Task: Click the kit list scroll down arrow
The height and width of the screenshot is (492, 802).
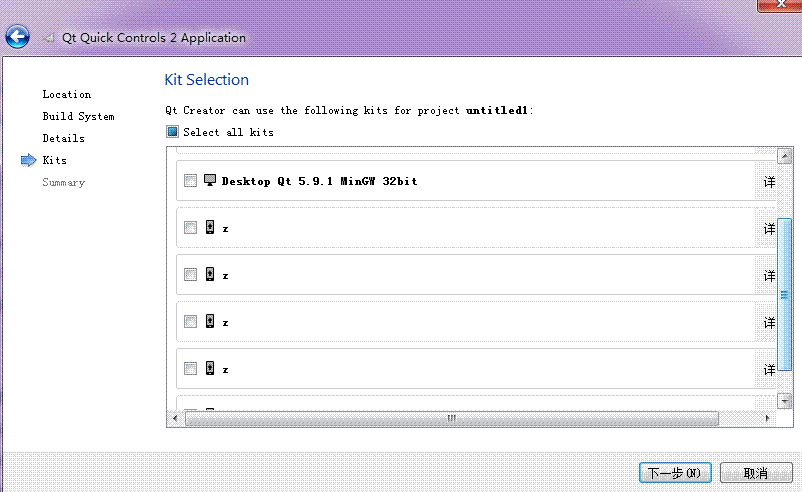Action: (x=785, y=401)
